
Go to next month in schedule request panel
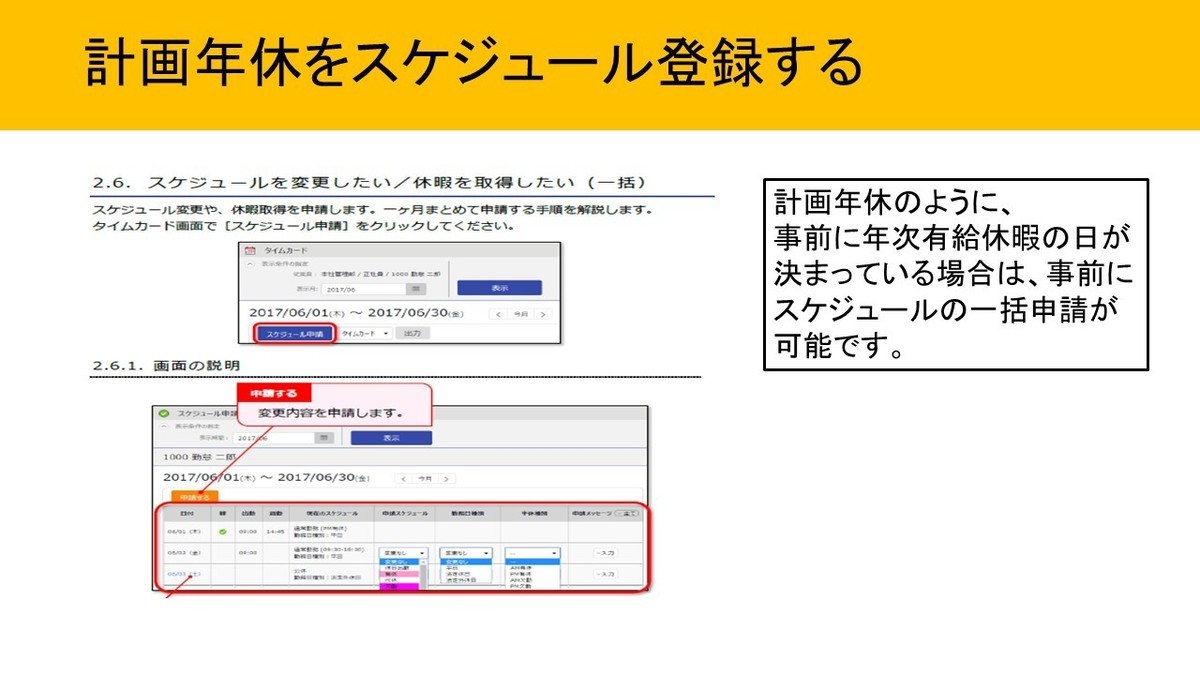click(447, 478)
